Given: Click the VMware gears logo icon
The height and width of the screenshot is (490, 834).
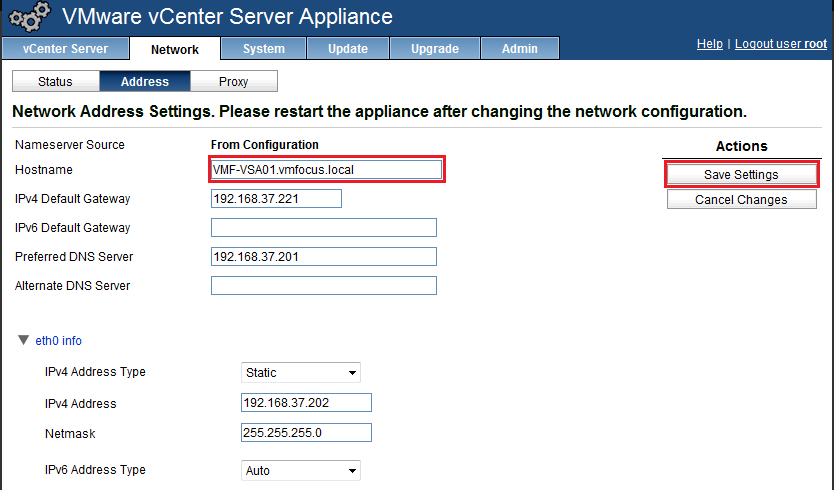Looking at the screenshot, I should [x=29, y=18].
